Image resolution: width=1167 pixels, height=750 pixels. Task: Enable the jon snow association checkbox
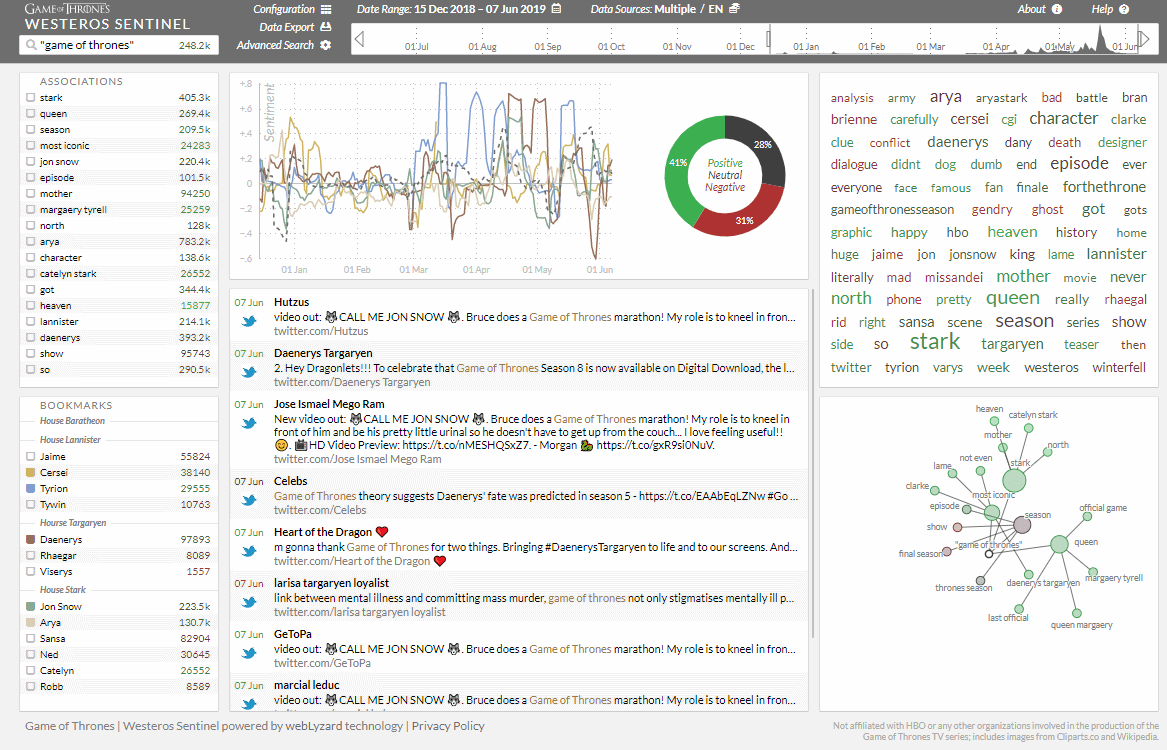31,161
